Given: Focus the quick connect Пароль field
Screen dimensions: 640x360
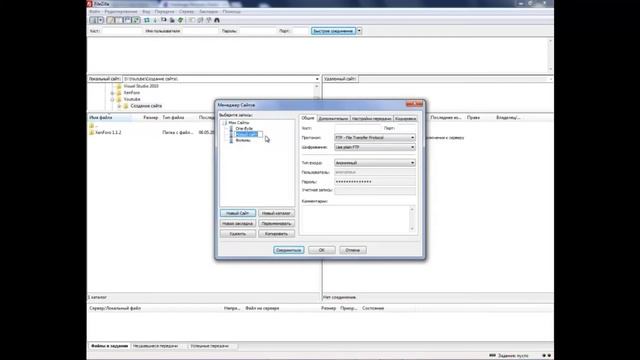Looking at the screenshot, I should click(257, 31).
